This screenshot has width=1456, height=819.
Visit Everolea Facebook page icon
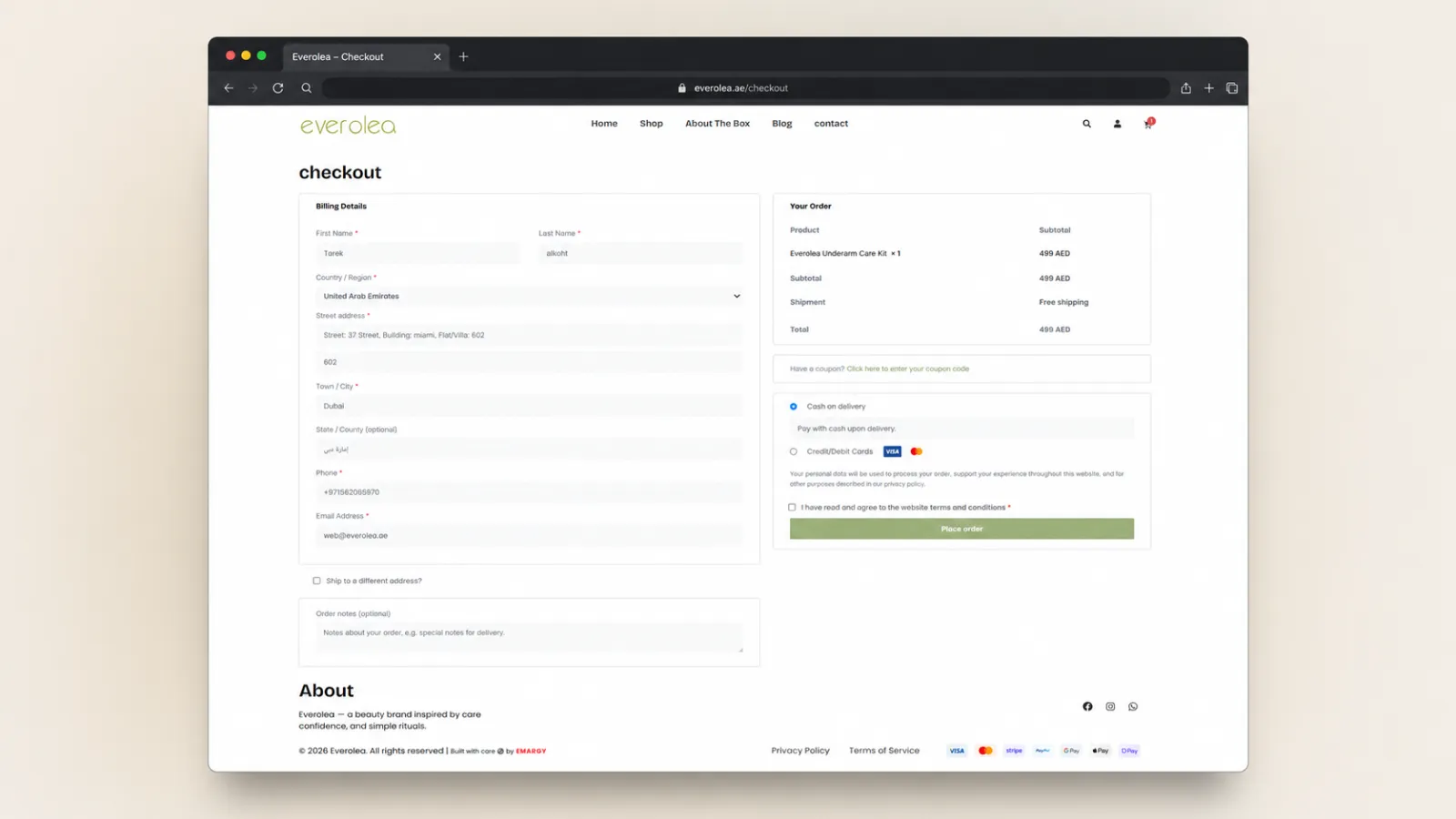click(1087, 706)
